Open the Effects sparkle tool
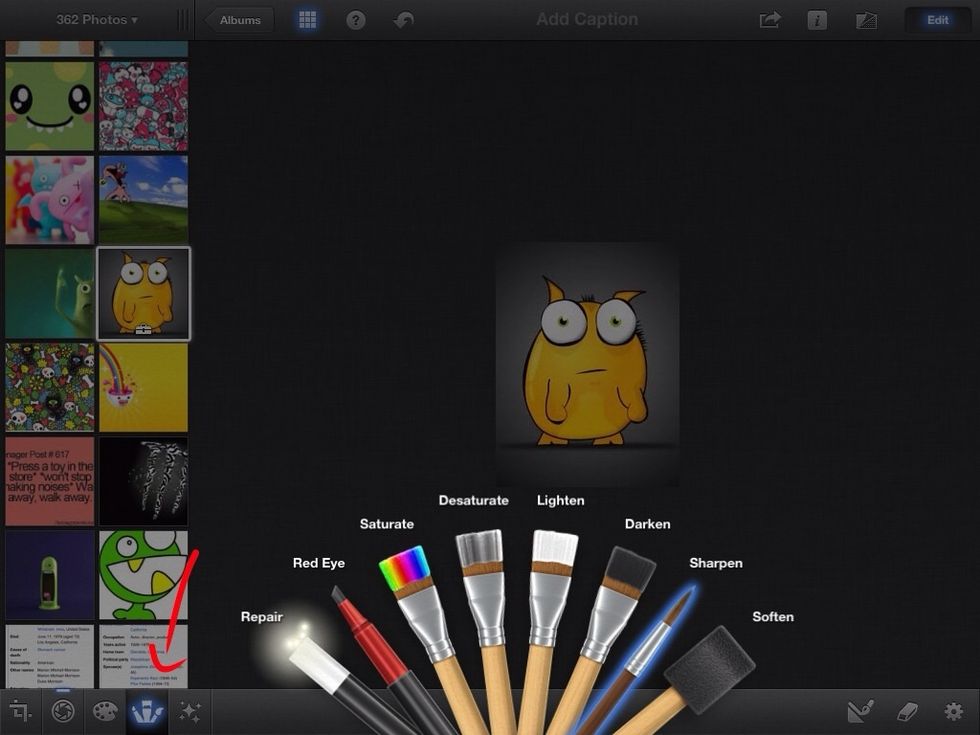980x735 pixels. [x=190, y=711]
